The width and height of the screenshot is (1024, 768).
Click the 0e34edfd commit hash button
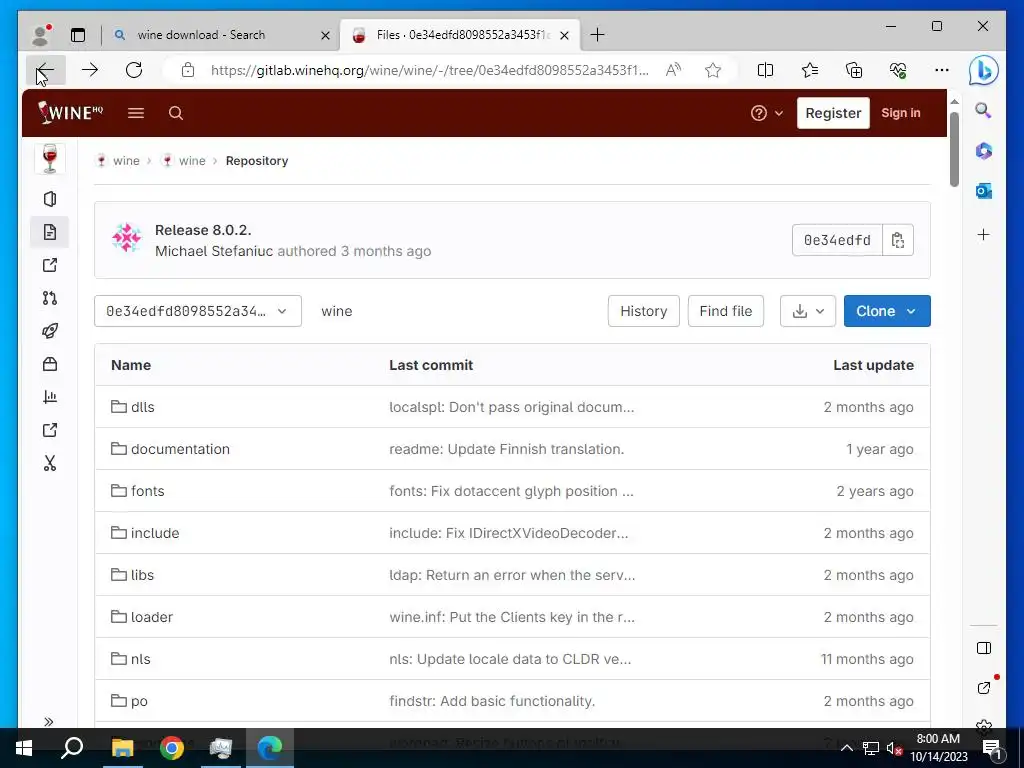point(837,240)
